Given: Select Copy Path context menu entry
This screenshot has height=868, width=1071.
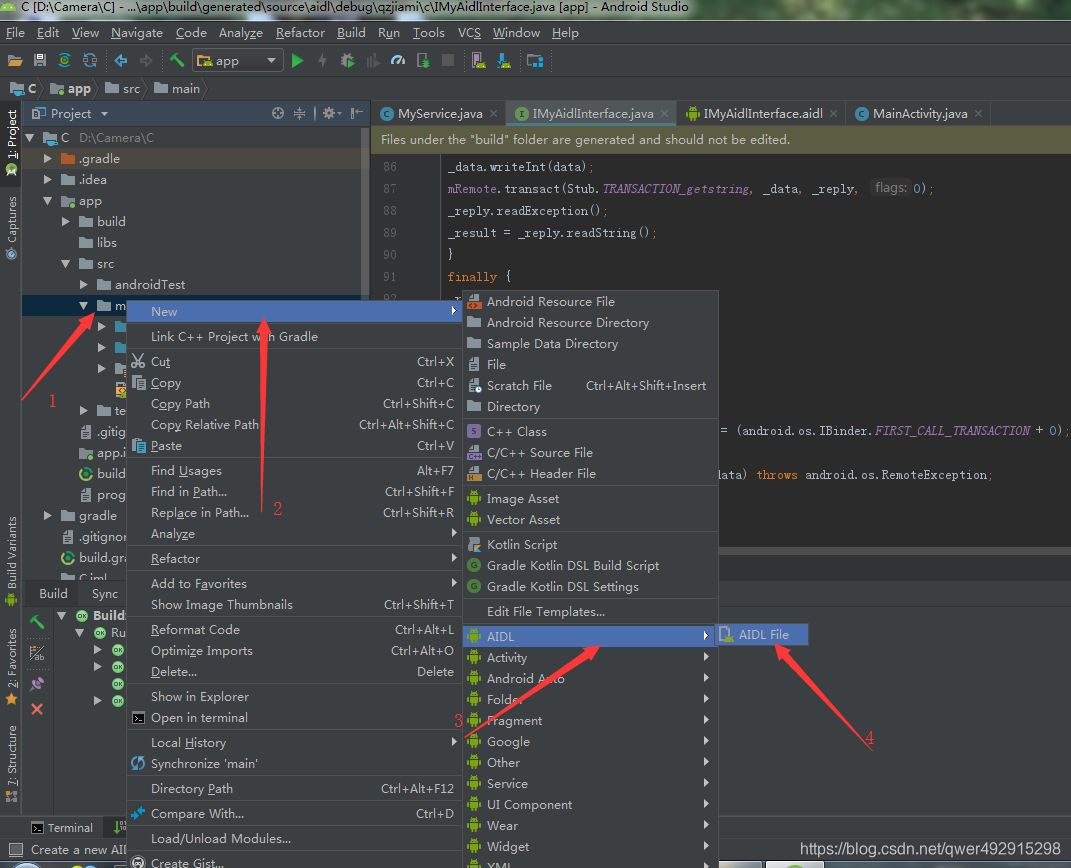Looking at the screenshot, I should (294, 404).
